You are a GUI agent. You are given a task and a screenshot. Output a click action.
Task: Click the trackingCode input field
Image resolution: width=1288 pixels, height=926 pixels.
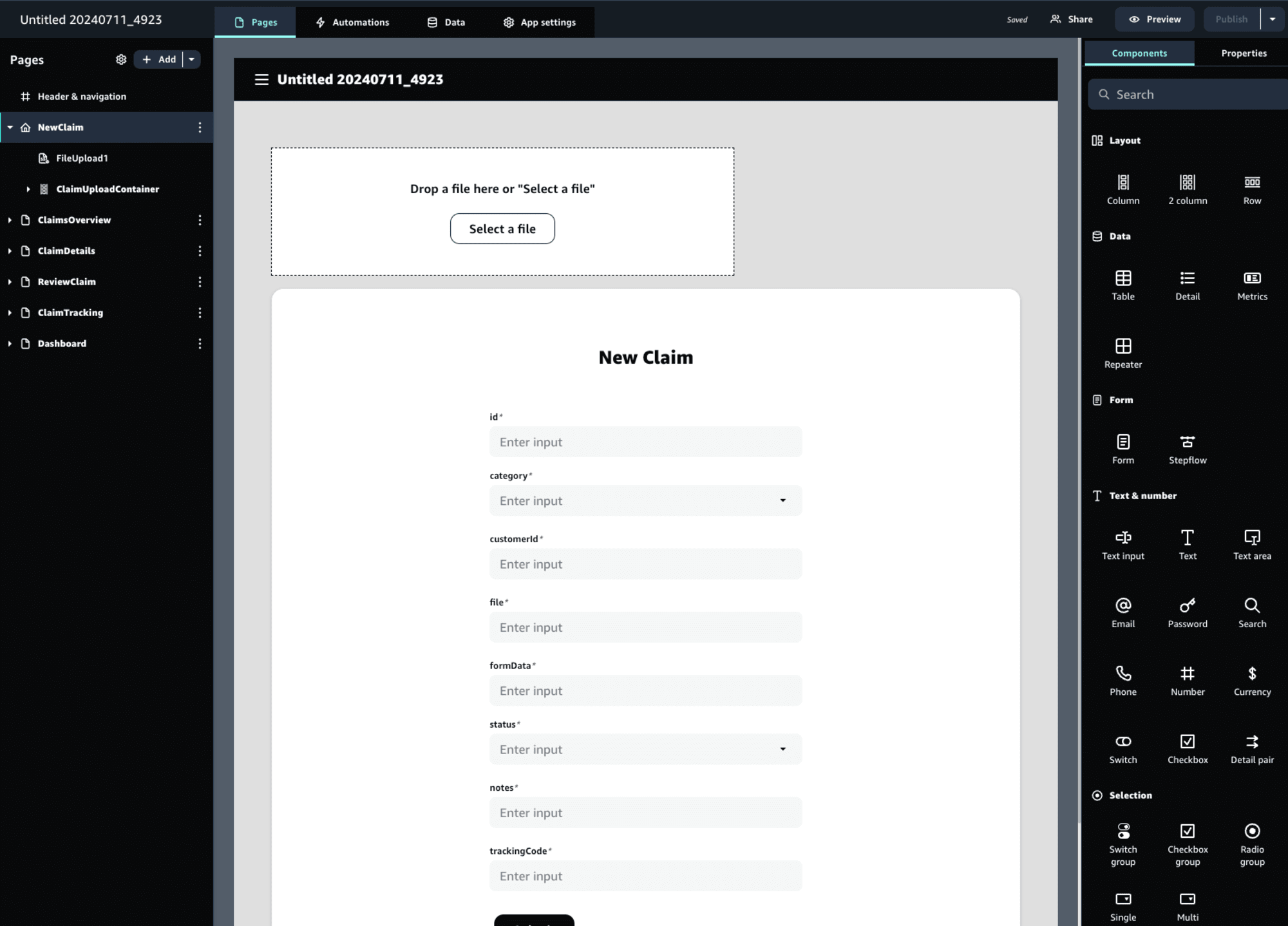pos(645,876)
